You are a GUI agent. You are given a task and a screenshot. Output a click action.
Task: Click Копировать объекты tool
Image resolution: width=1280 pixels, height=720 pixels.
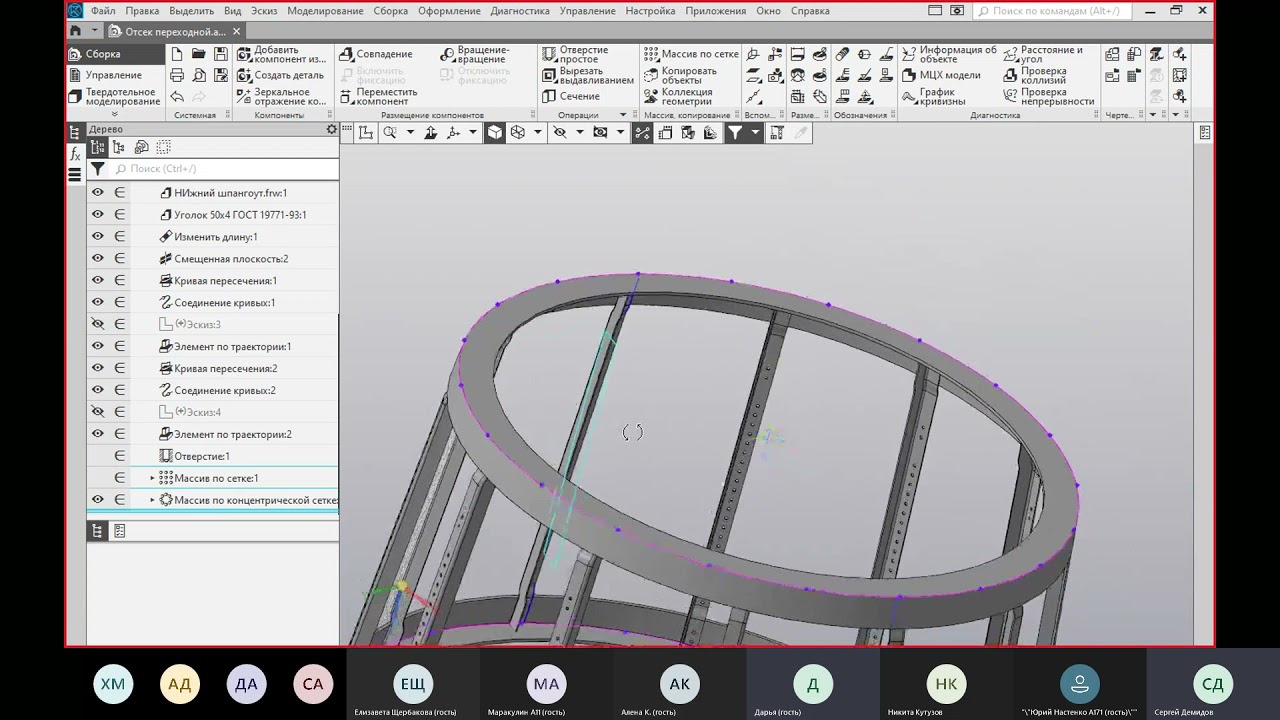681,75
